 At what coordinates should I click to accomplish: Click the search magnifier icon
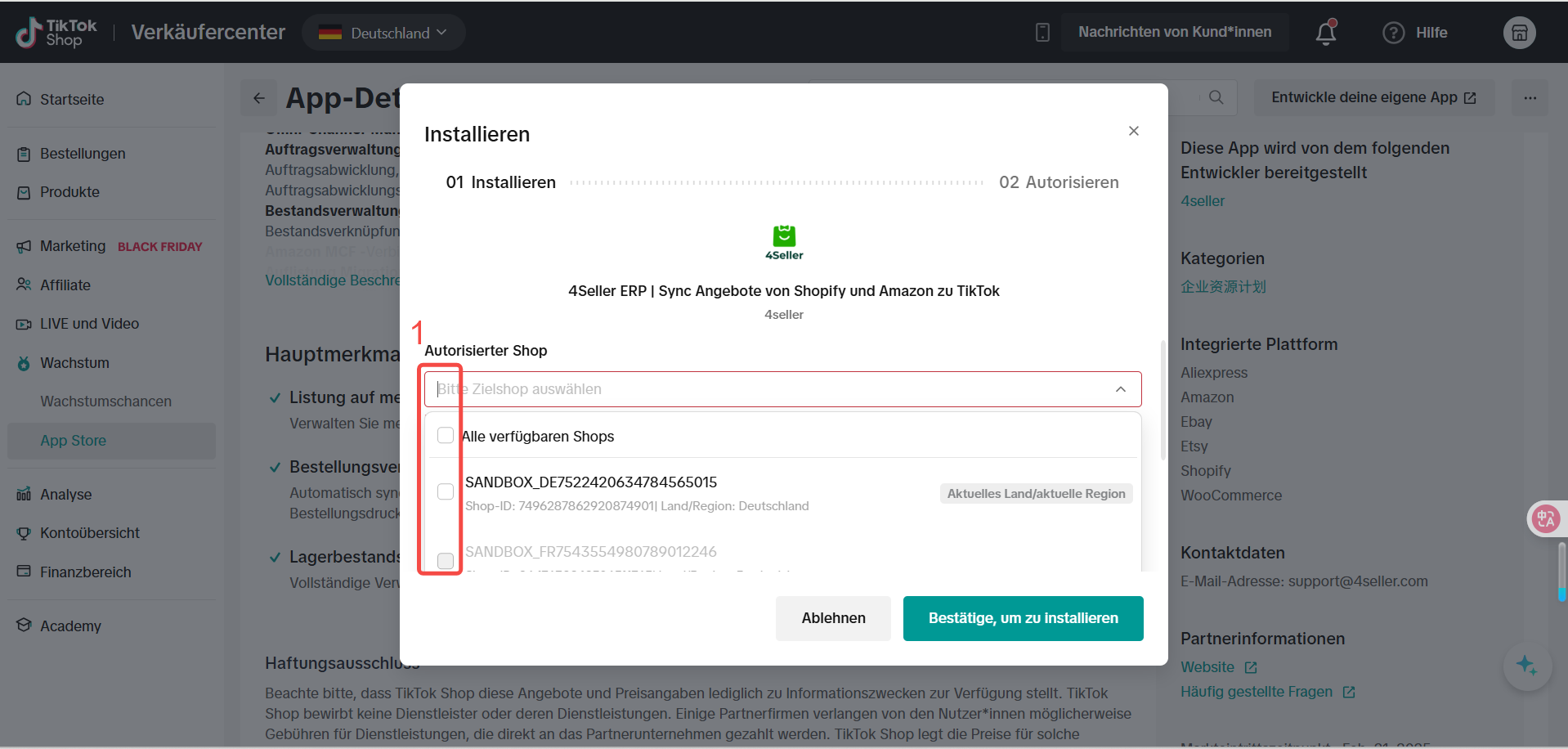(1216, 97)
